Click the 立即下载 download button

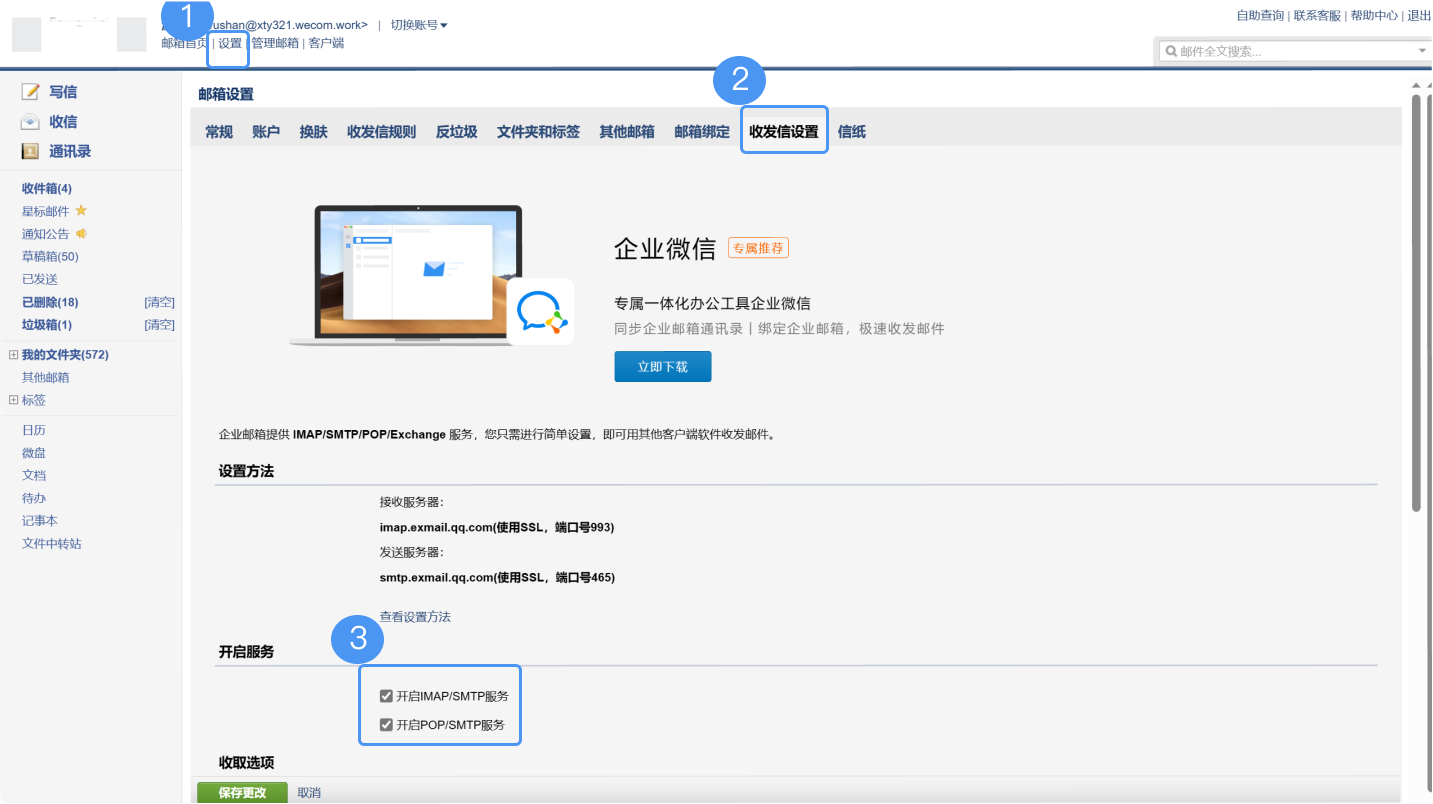(662, 366)
